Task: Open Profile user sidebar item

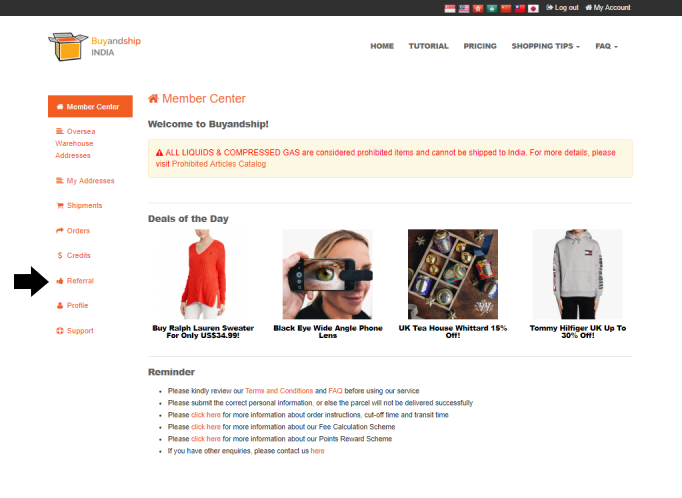Action: coord(72,306)
